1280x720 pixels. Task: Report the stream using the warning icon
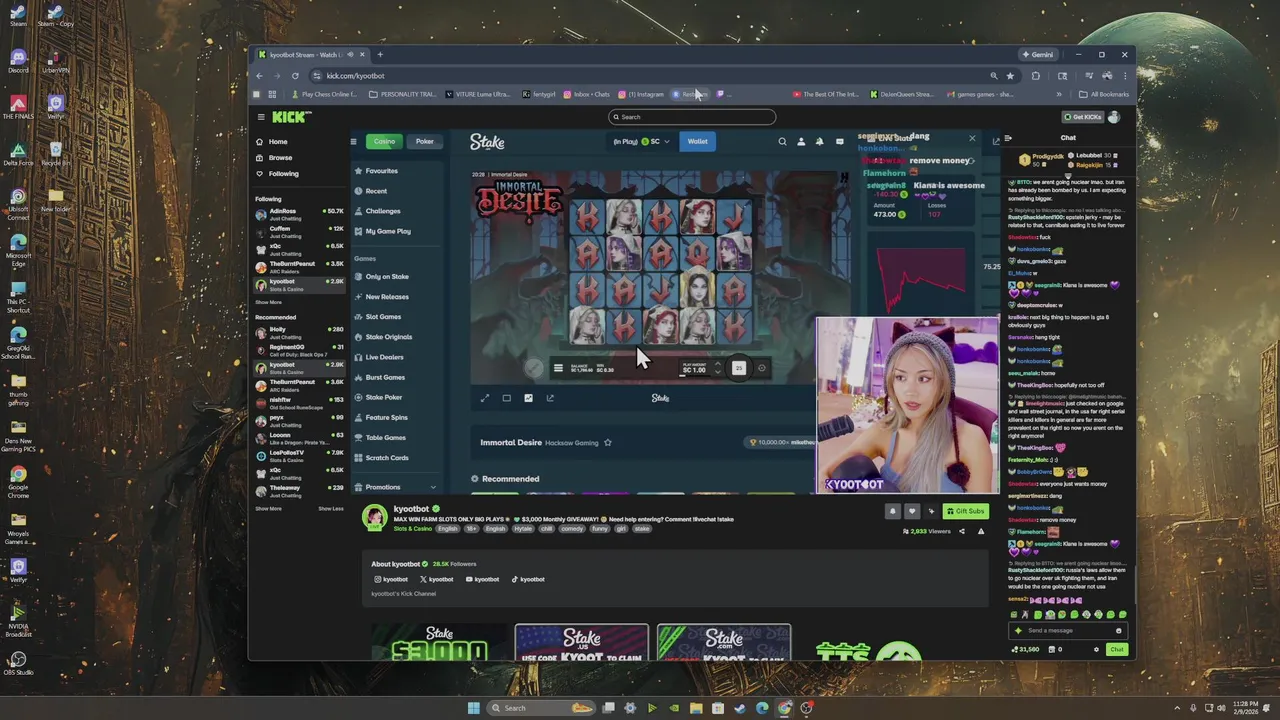(x=981, y=531)
